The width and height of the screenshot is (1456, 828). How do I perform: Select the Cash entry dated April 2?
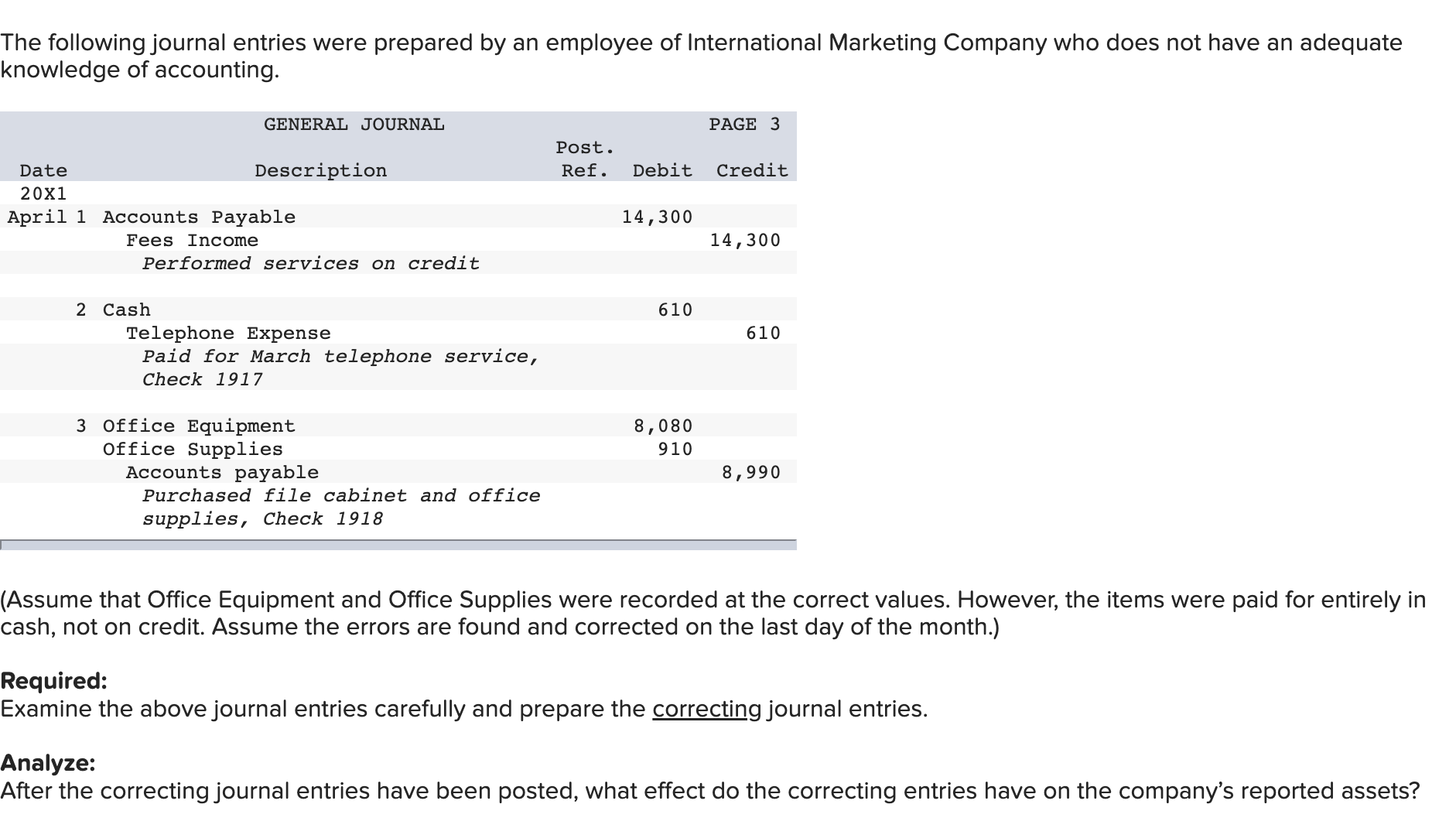(x=398, y=310)
